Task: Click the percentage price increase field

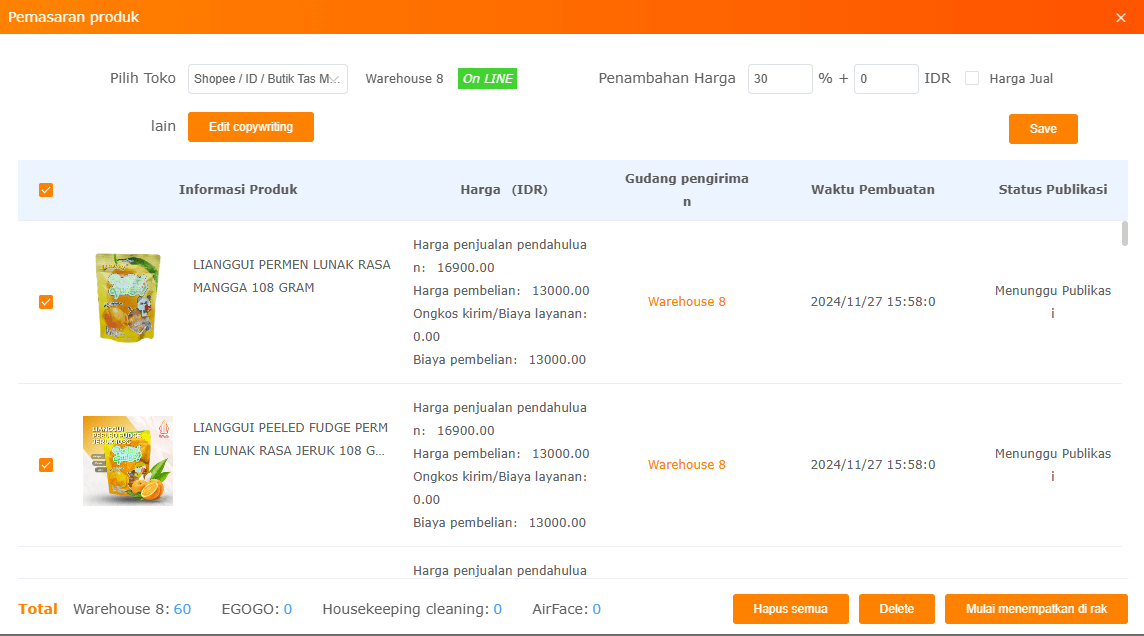Action: pyautogui.click(x=780, y=79)
